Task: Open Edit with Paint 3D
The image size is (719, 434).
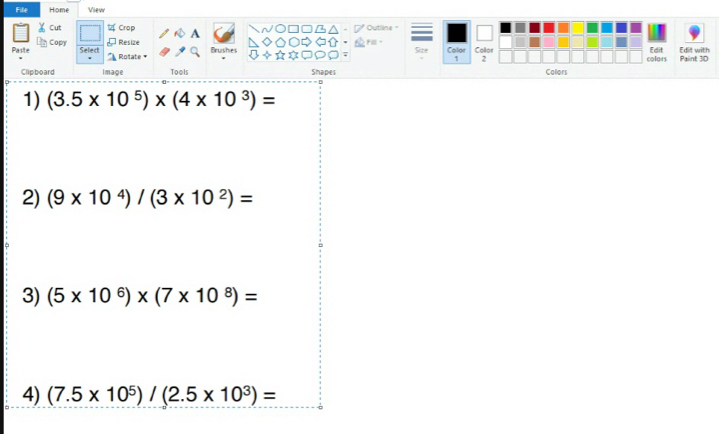Action: 694,41
